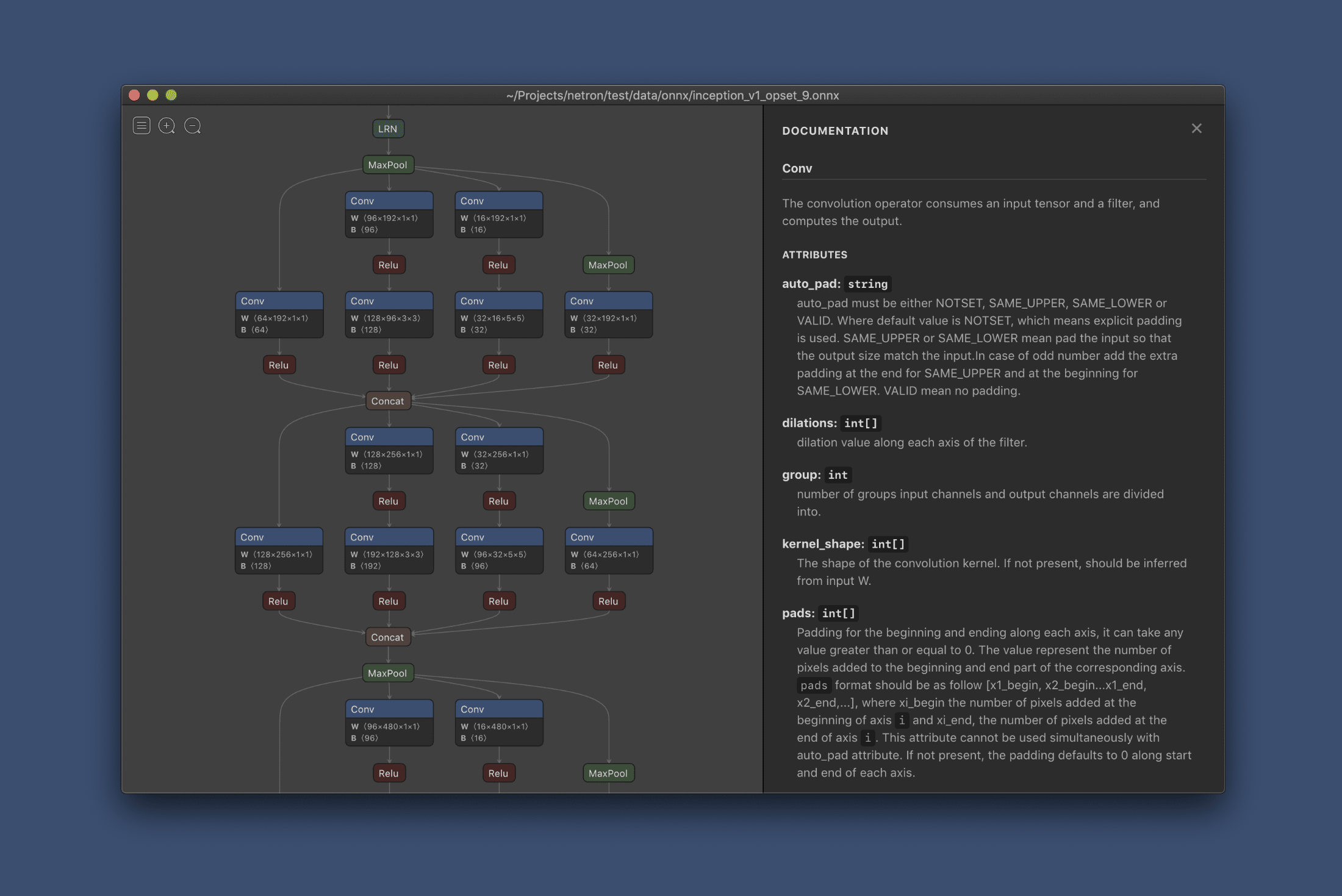The height and width of the screenshot is (896, 1342).
Task: Click the B (16) bias label
Action: (x=473, y=229)
